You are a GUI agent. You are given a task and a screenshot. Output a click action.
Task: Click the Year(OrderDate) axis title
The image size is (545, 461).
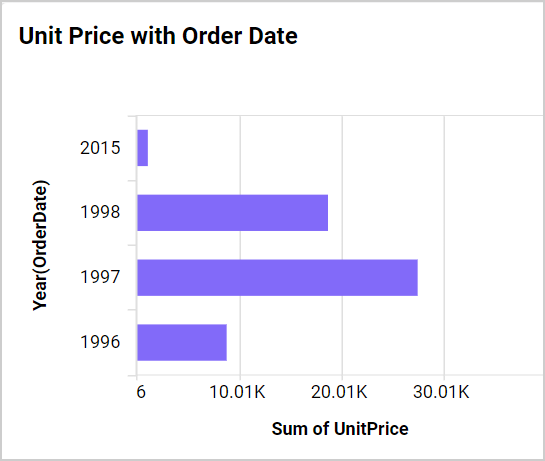point(40,245)
